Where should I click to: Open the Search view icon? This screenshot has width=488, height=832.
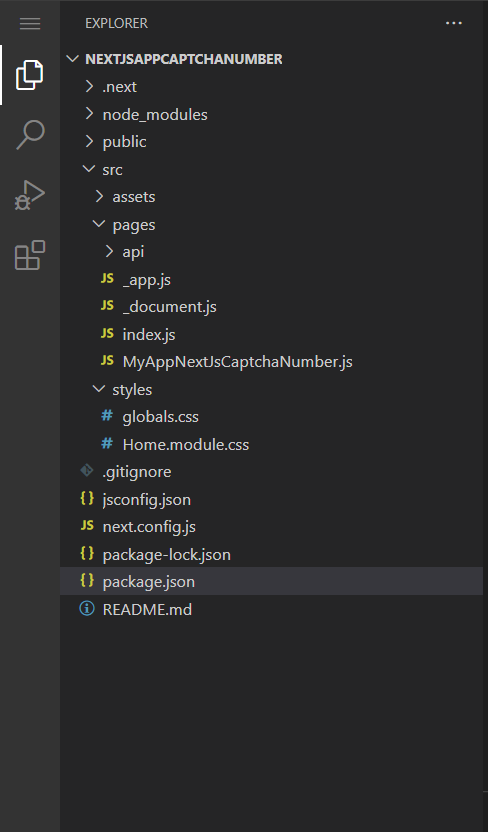coord(30,134)
